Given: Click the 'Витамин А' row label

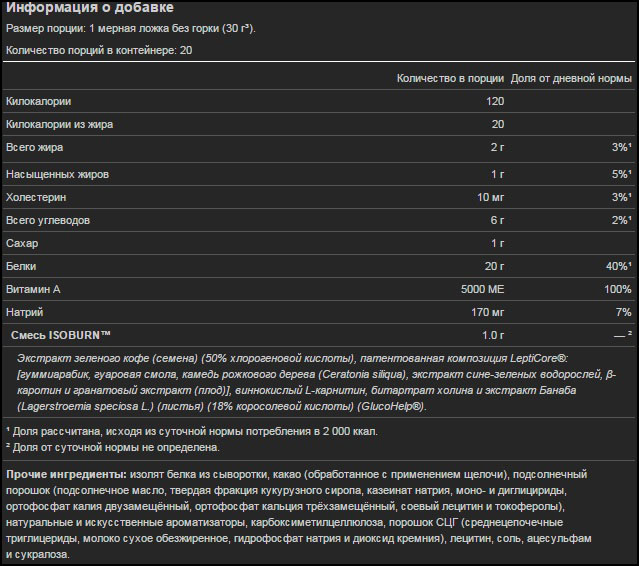Looking at the screenshot, I should [33, 289].
